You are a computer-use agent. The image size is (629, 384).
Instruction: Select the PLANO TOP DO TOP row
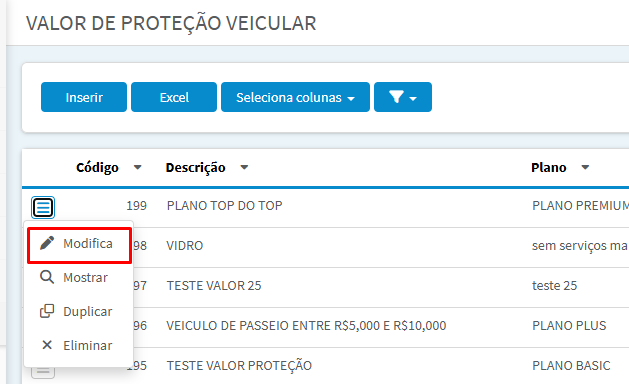[x=325, y=207]
